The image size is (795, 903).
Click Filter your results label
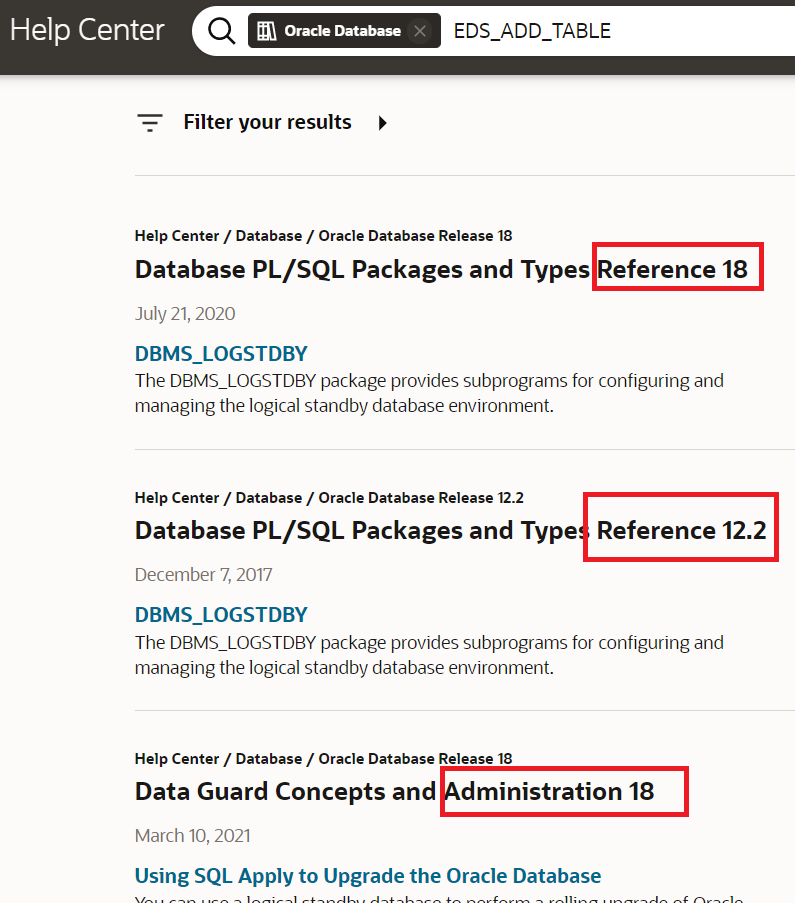point(267,122)
